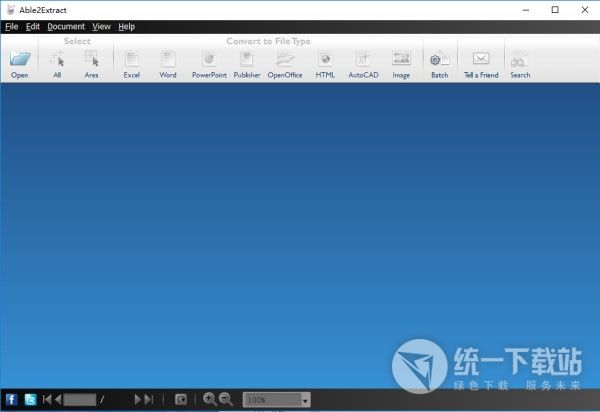Click the Select All icon
Screen dimensions: 600x412
pyautogui.click(x=57, y=59)
